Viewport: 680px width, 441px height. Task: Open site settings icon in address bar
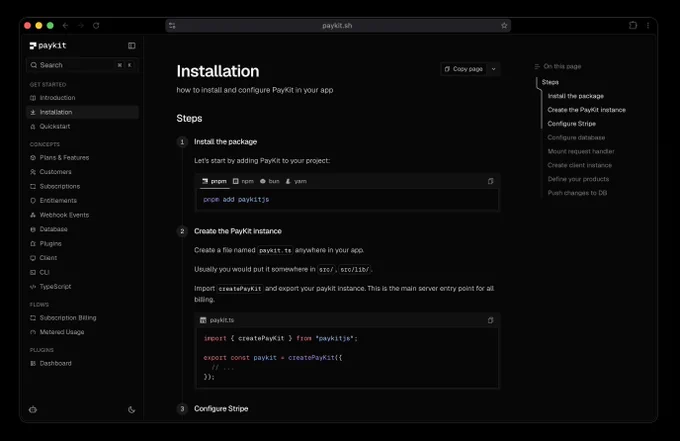coord(172,26)
